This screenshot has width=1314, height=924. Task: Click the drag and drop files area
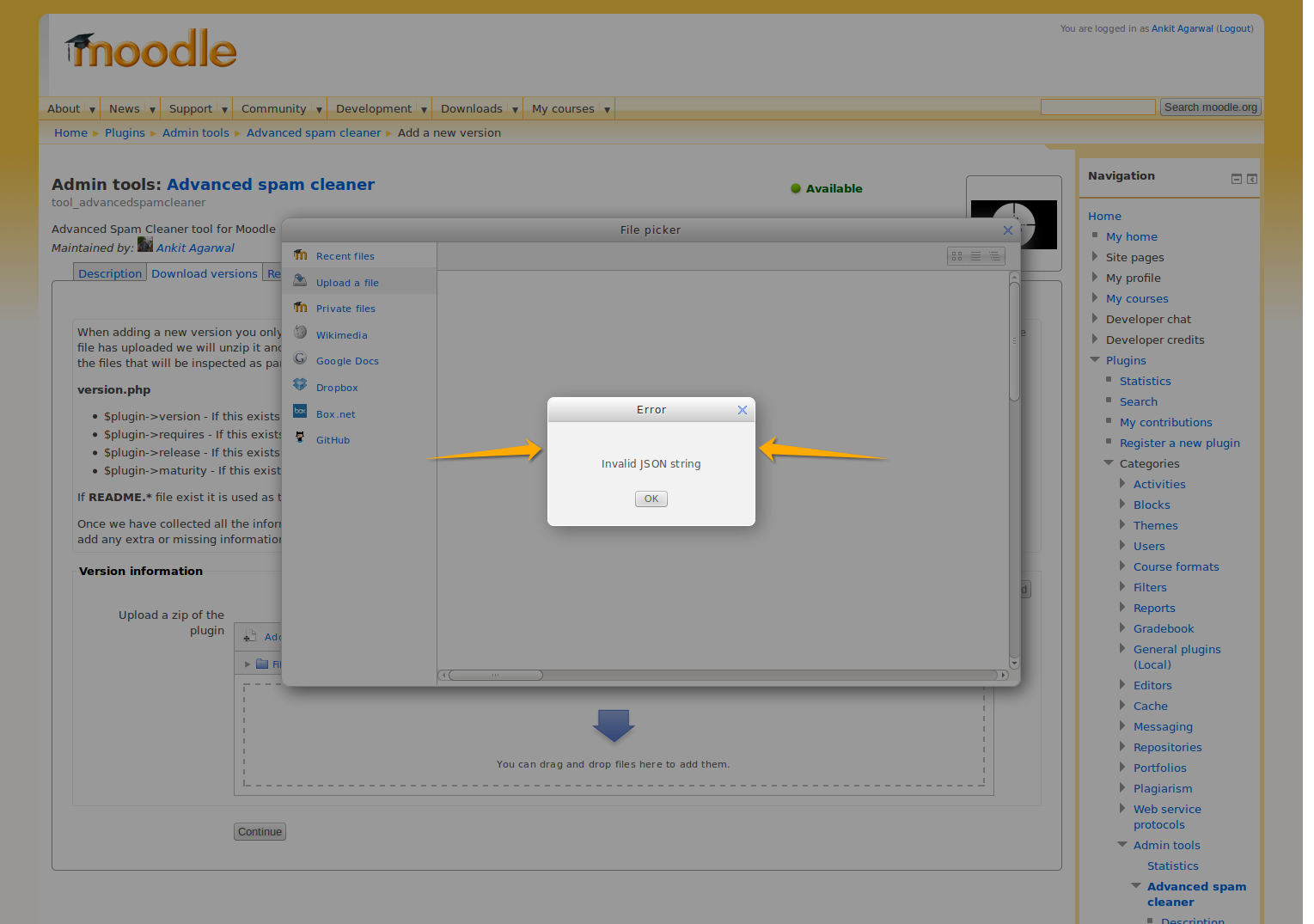[614, 735]
